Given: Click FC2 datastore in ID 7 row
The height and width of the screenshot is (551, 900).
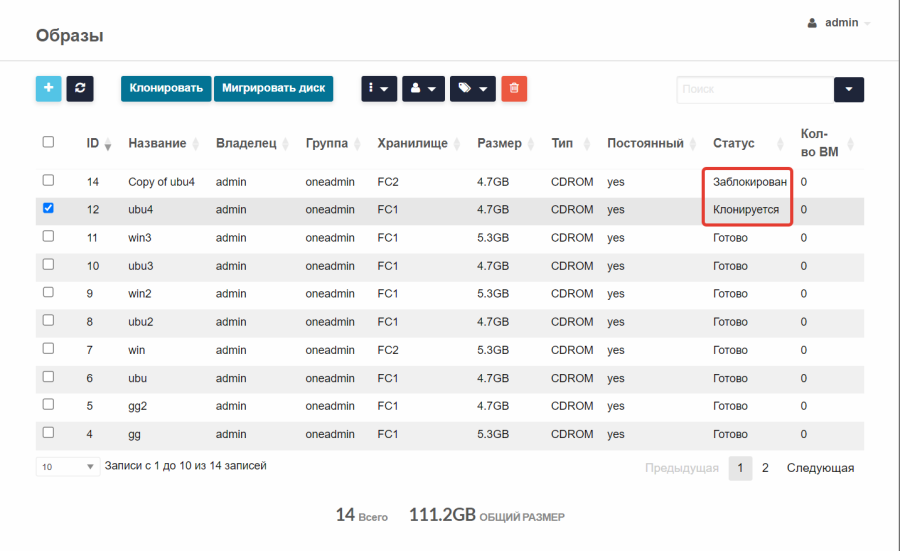Looking at the screenshot, I should [387, 350].
